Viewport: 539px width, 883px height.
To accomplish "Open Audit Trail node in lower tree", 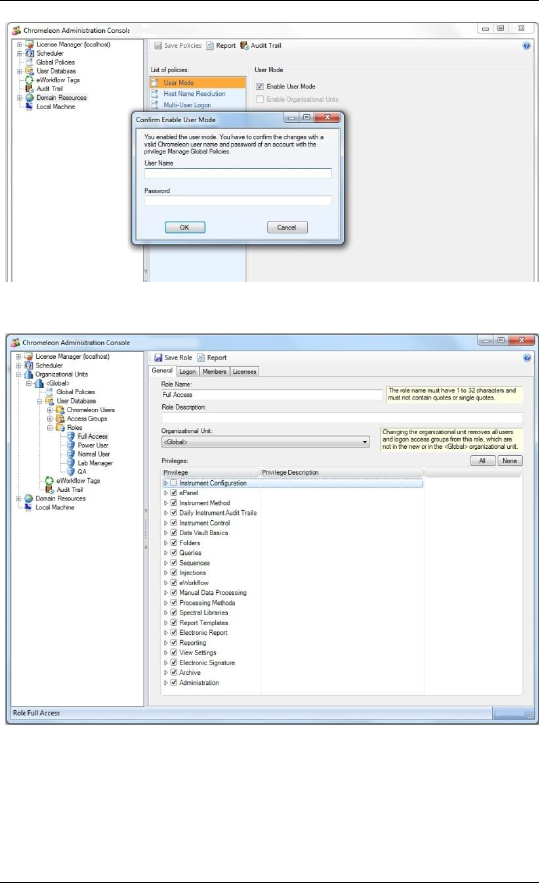I will [69, 490].
